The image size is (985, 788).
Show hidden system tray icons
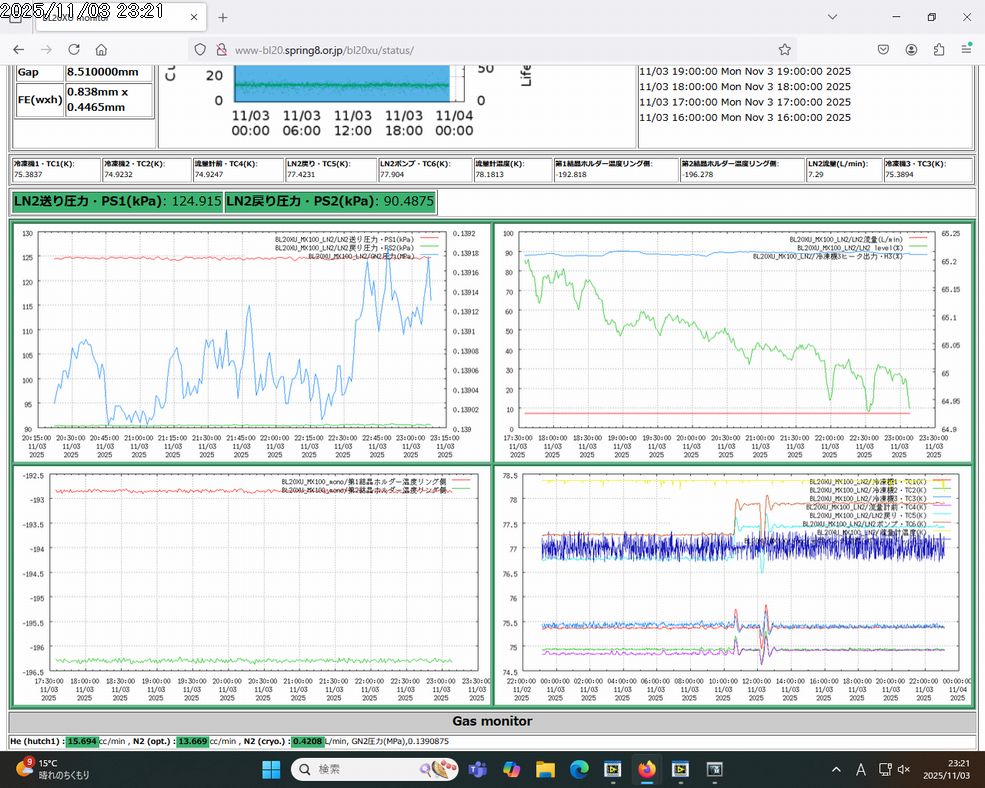[836, 769]
